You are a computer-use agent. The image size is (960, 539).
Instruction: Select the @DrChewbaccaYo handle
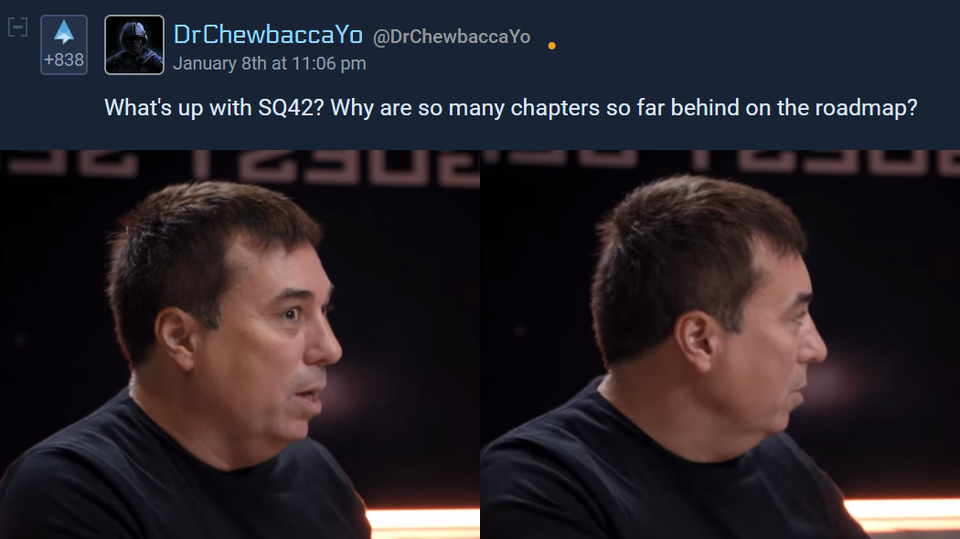(x=451, y=37)
